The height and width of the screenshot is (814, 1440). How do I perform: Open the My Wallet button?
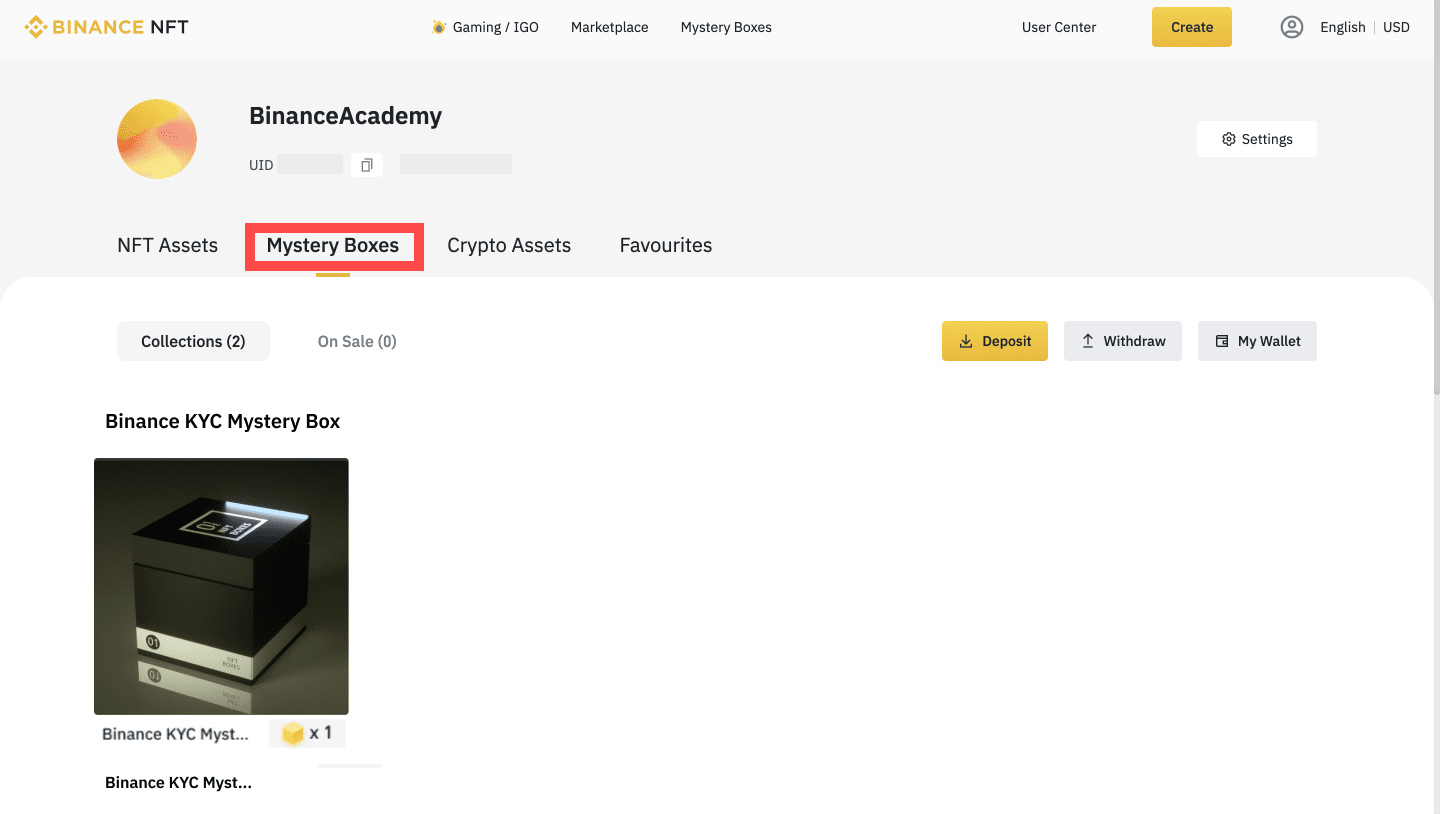click(x=1257, y=341)
